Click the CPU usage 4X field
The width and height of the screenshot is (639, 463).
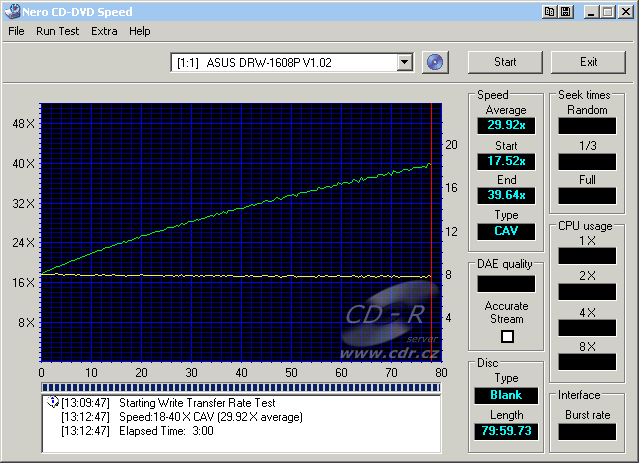pos(587,328)
